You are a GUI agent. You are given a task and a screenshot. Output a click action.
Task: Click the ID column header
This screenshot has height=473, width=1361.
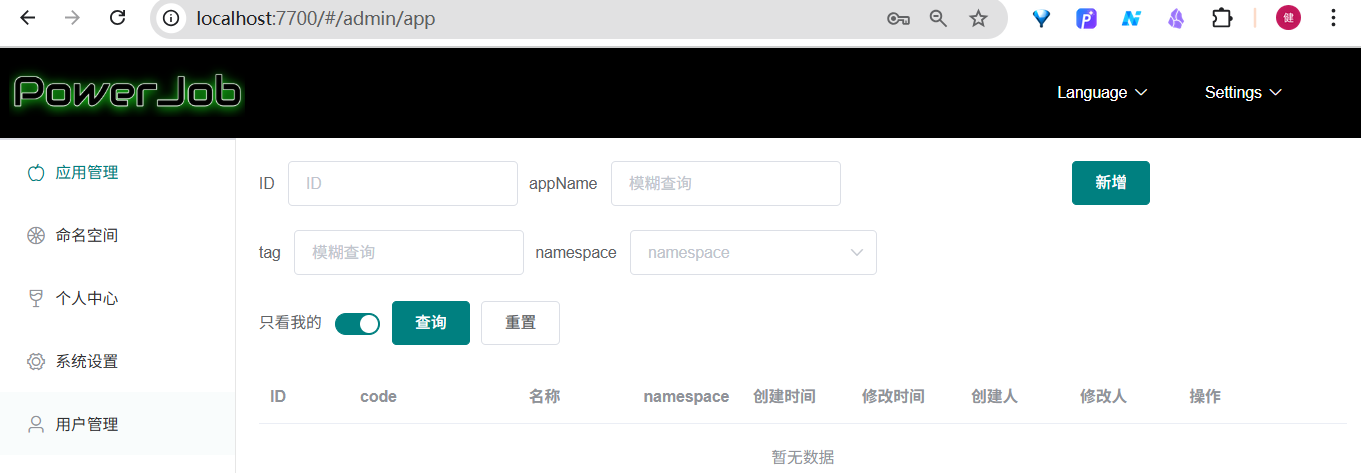278,396
